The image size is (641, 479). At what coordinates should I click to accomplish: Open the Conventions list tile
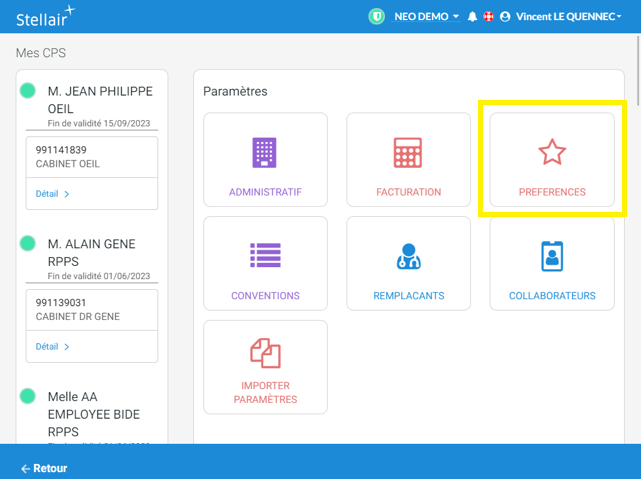pyautogui.click(x=265, y=264)
